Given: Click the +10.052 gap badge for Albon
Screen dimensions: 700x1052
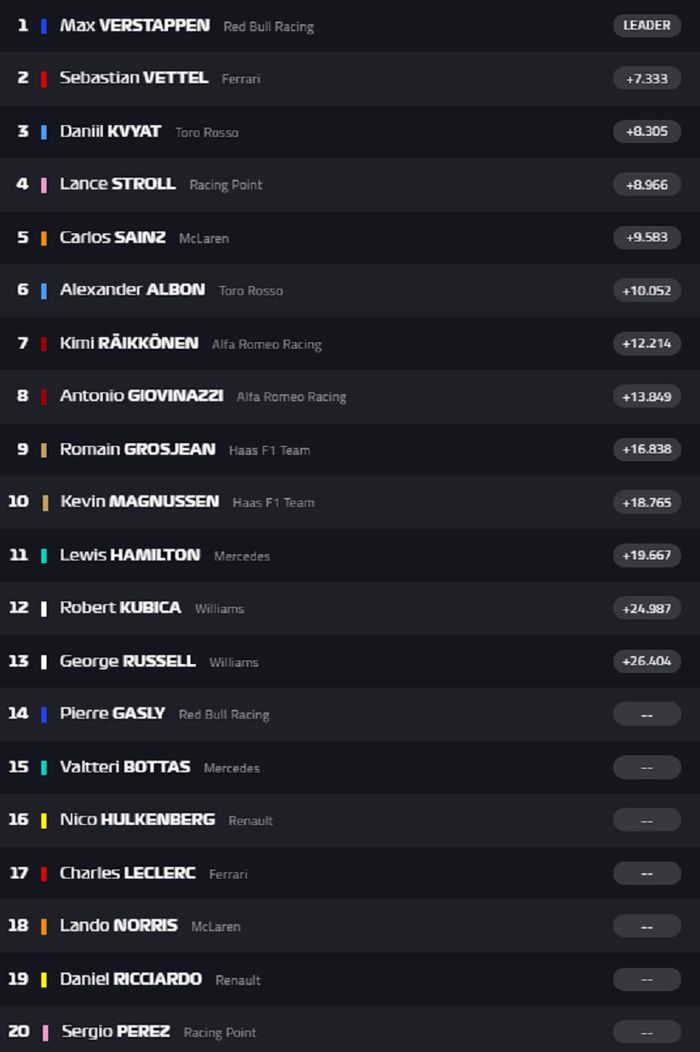Looking at the screenshot, I should click(646, 290).
